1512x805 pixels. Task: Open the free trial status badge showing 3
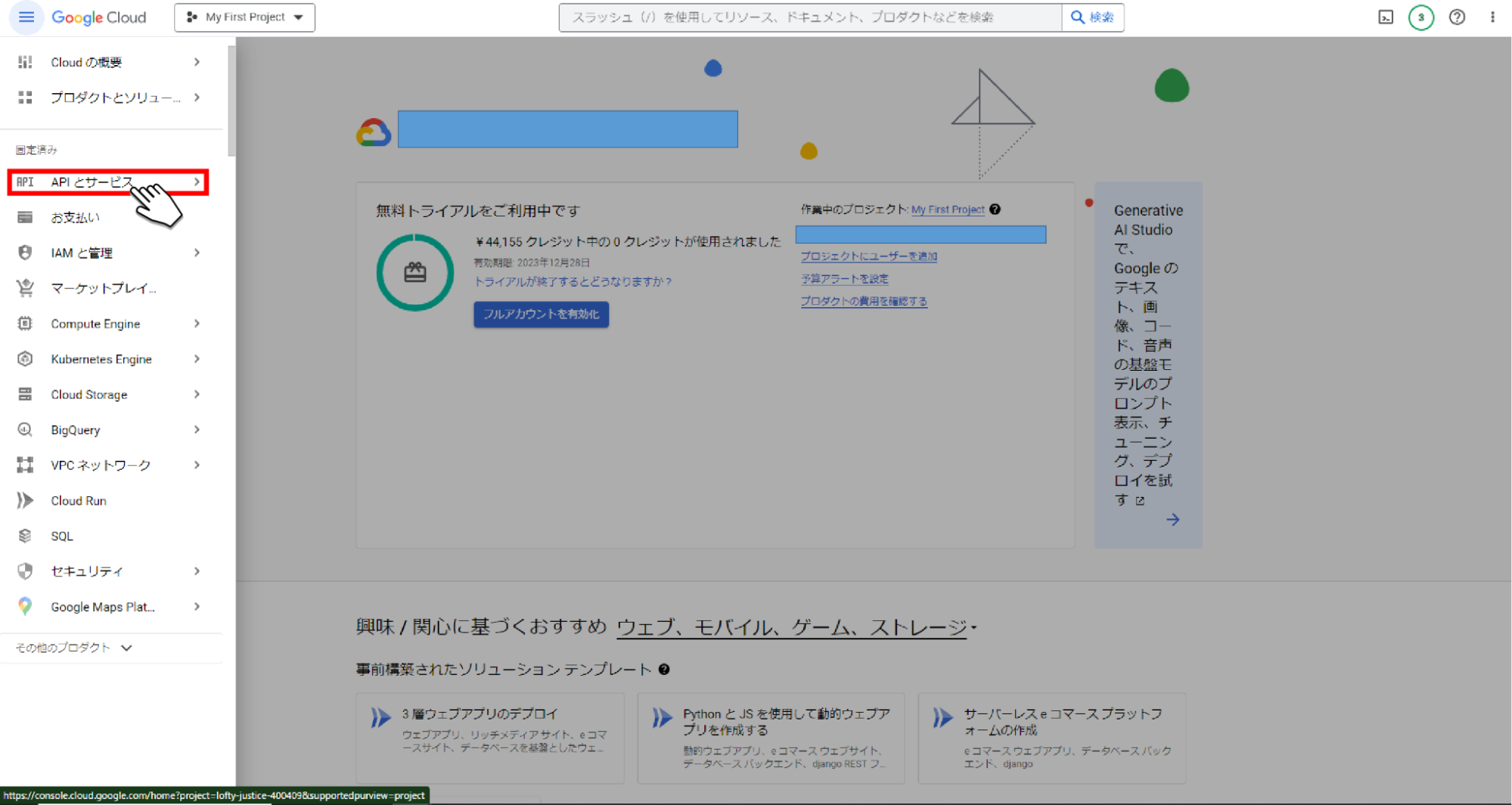tap(1421, 17)
